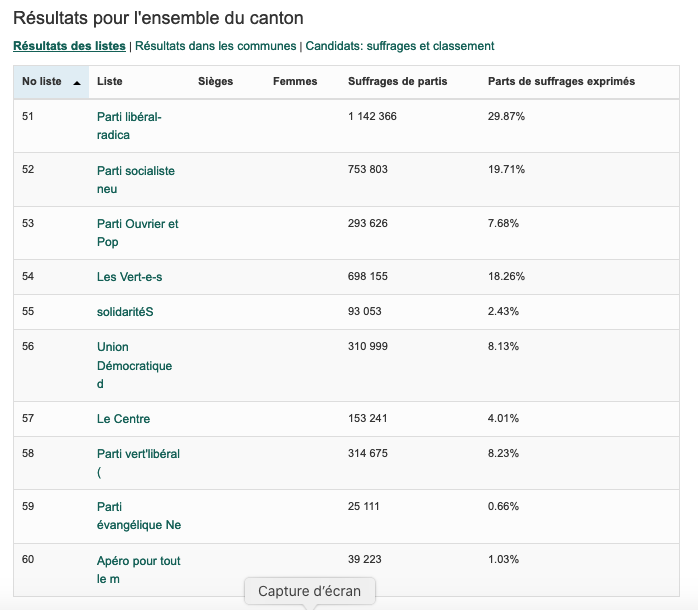The width and height of the screenshot is (698, 610).
Task: Select list number 59 cell
Action: 28,506
